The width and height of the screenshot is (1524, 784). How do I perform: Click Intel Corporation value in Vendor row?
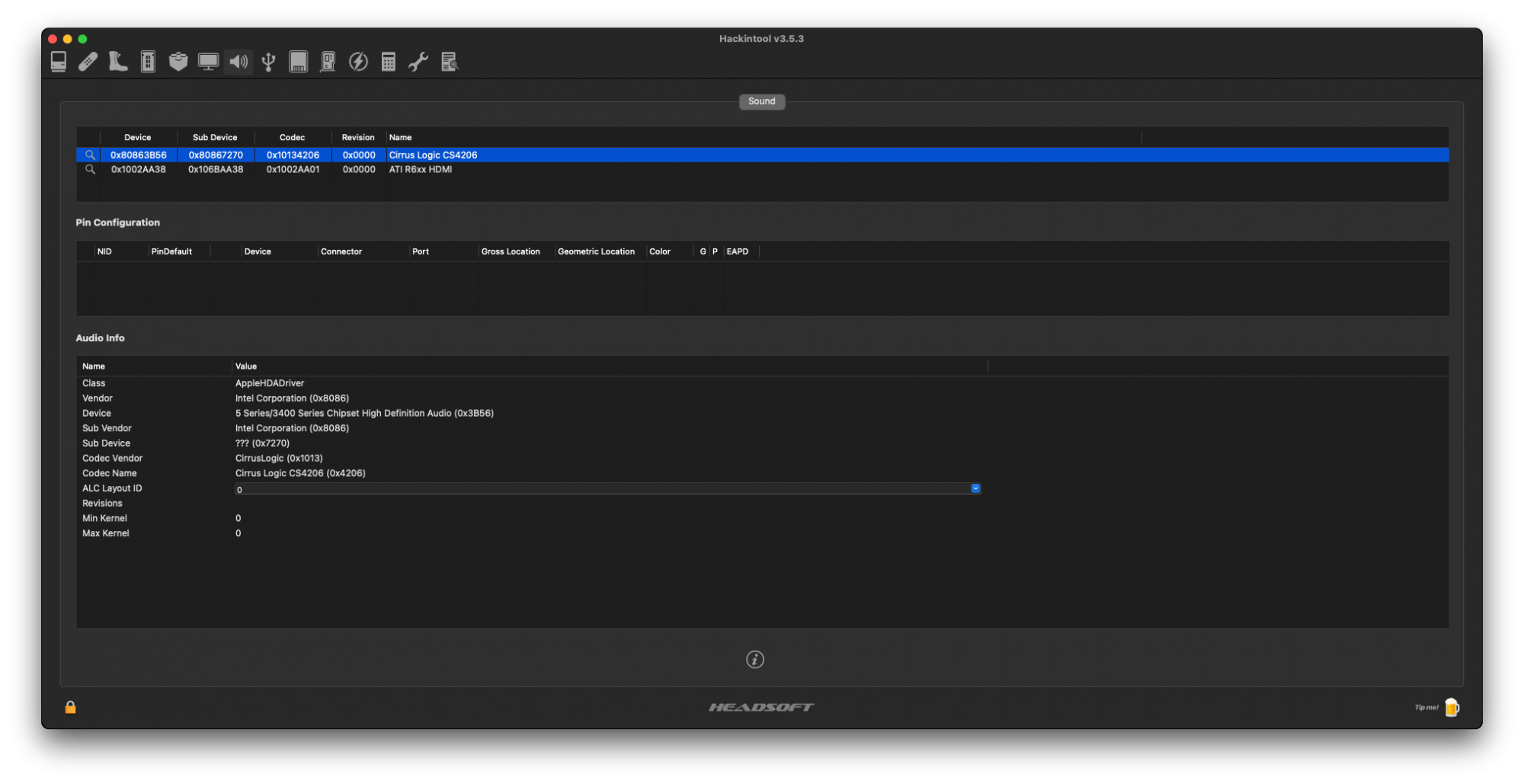(292, 398)
